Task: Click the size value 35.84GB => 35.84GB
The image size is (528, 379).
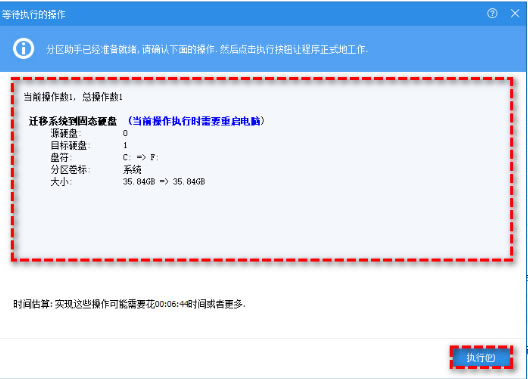Action: pos(164,182)
